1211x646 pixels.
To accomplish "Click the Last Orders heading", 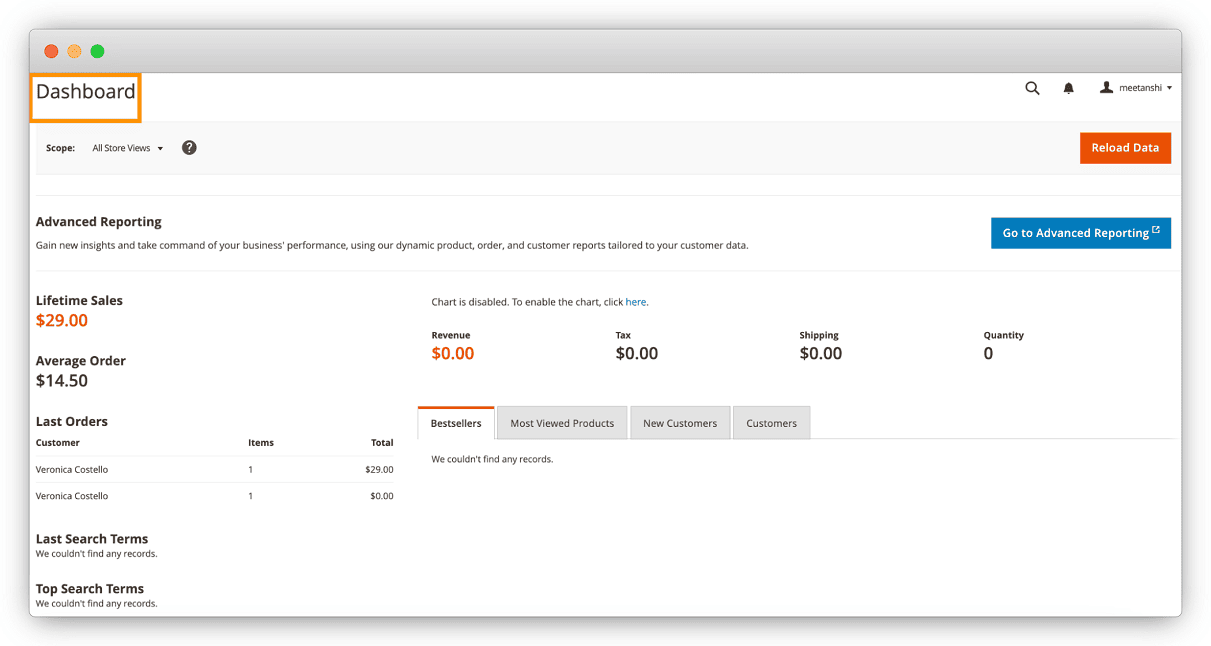I will coord(72,421).
